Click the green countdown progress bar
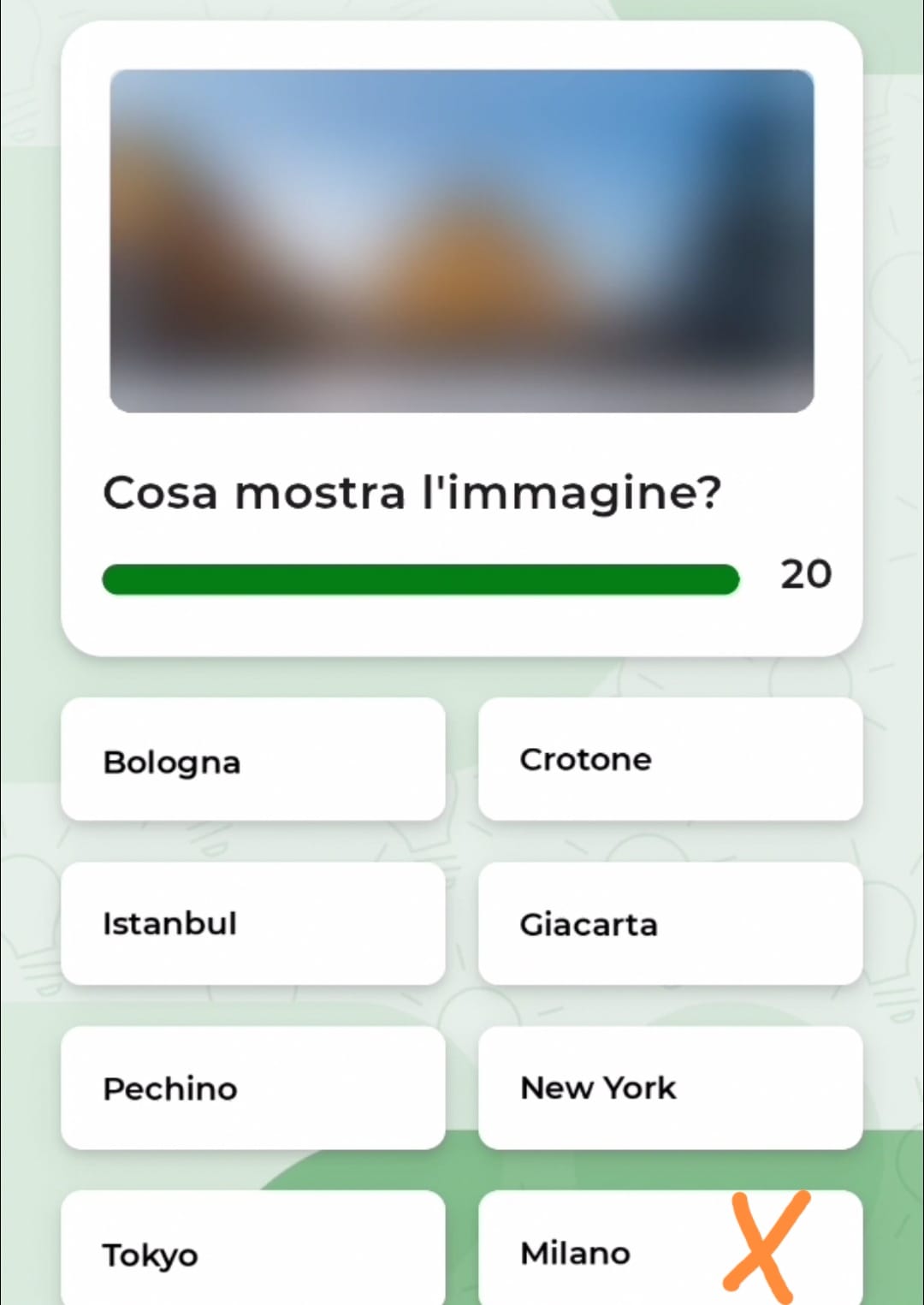 [420, 579]
